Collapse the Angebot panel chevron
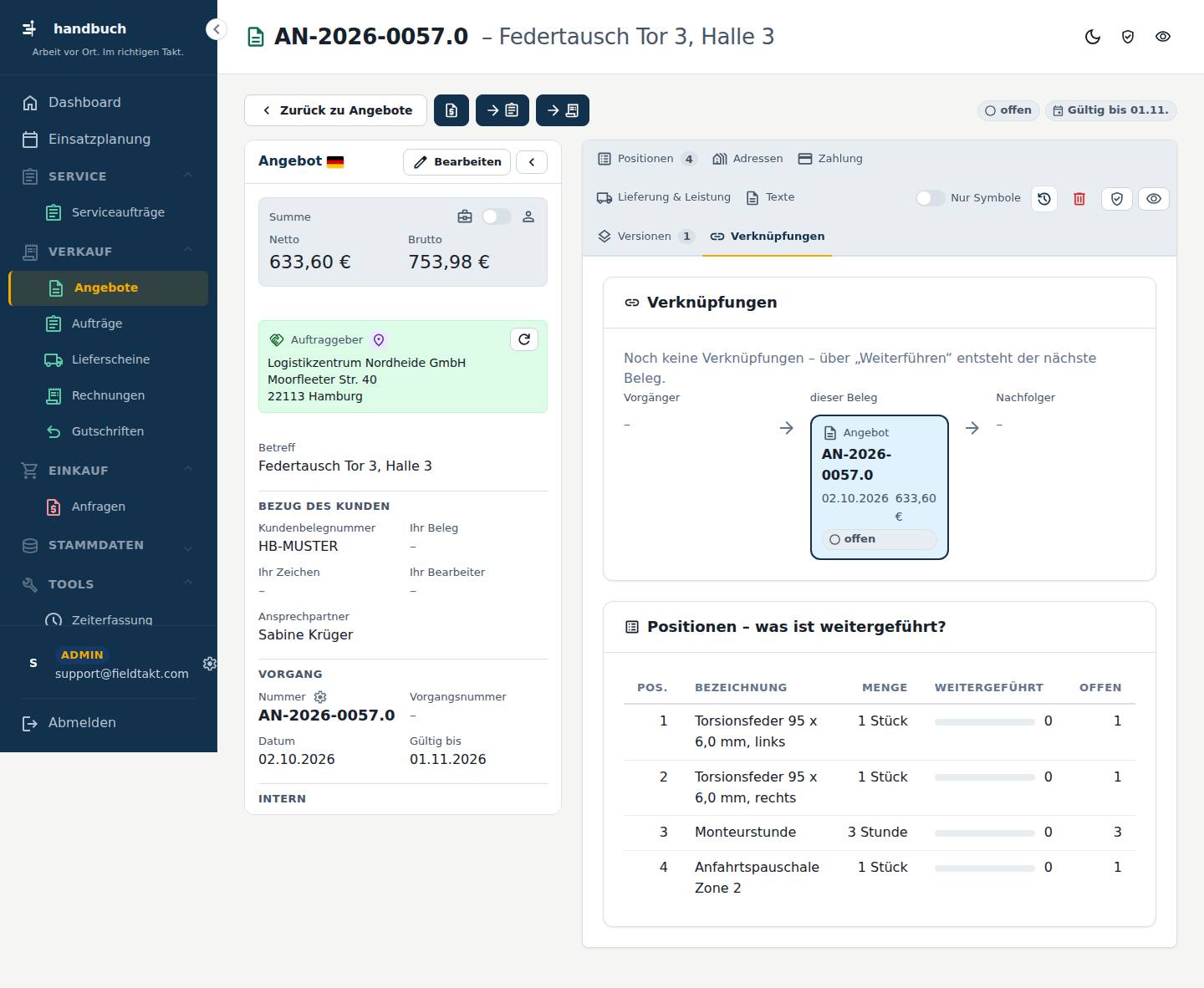 point(532,161)
